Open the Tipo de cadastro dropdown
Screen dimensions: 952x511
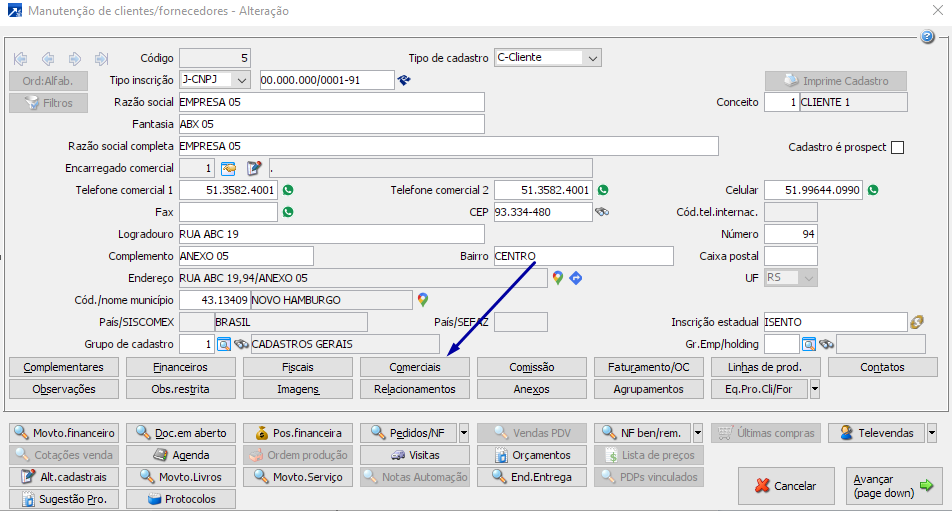pos(593,58)
